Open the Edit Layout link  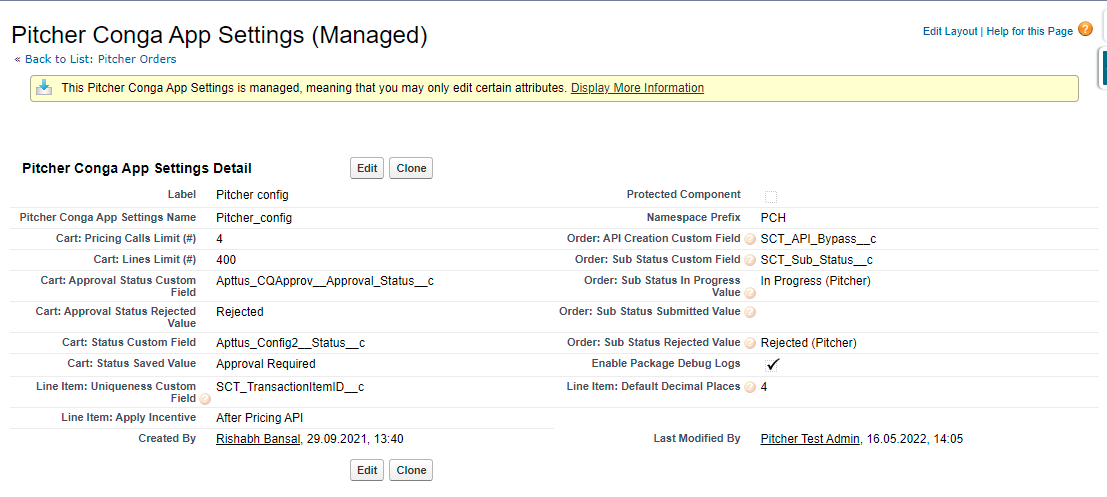[x=949, y=32]
